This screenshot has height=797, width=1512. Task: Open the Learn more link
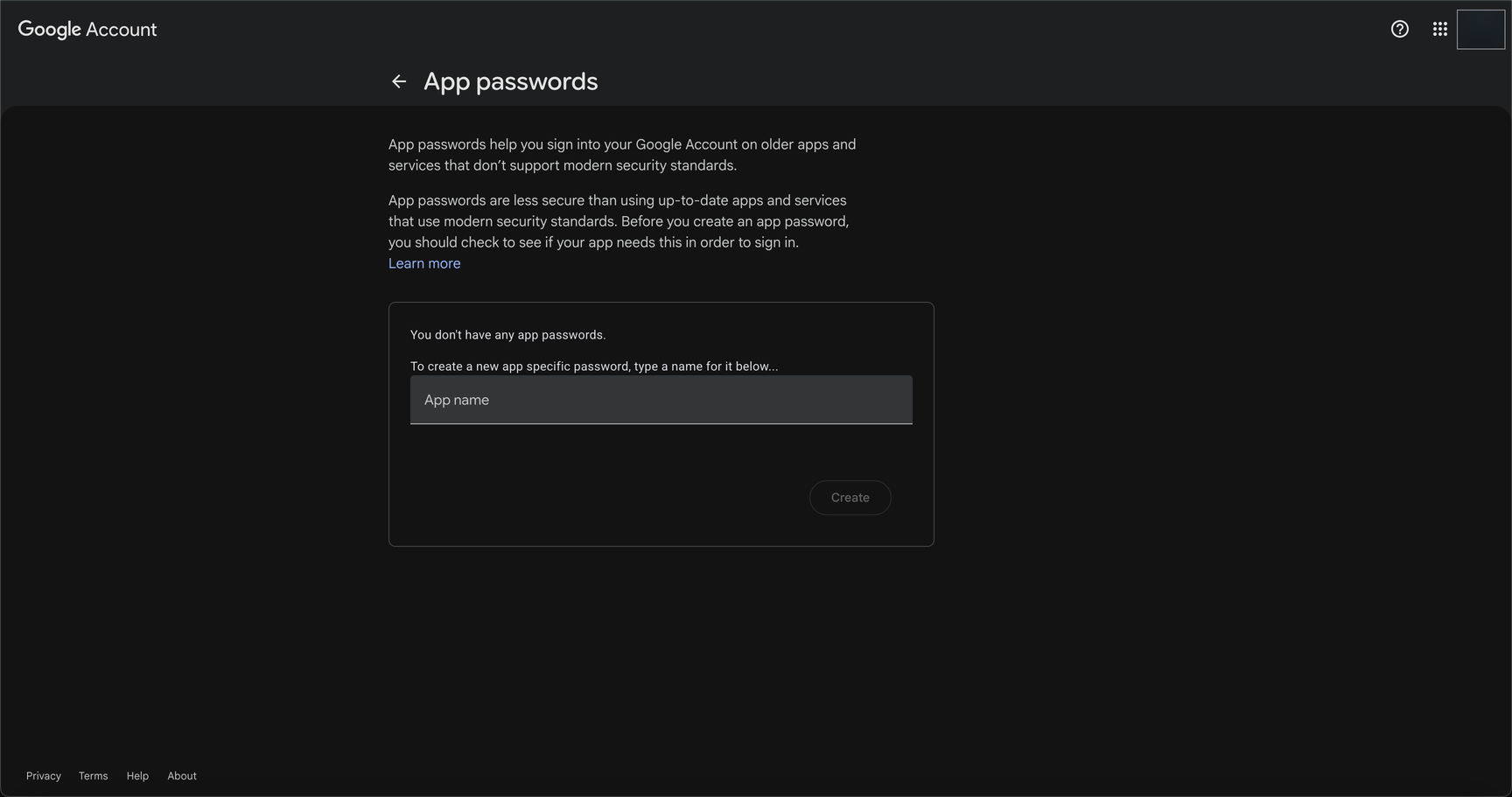tap(424, 263)
